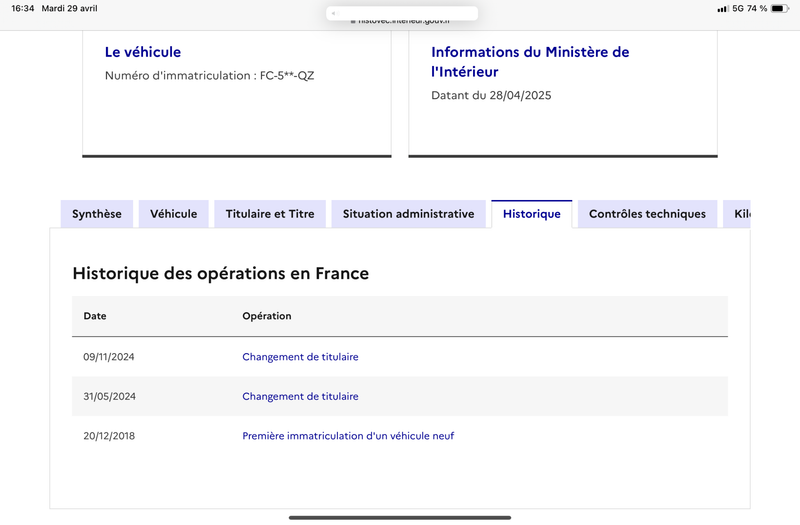Click the Date column header
This screenshot has width=800, height=525.
pos(95,316)
